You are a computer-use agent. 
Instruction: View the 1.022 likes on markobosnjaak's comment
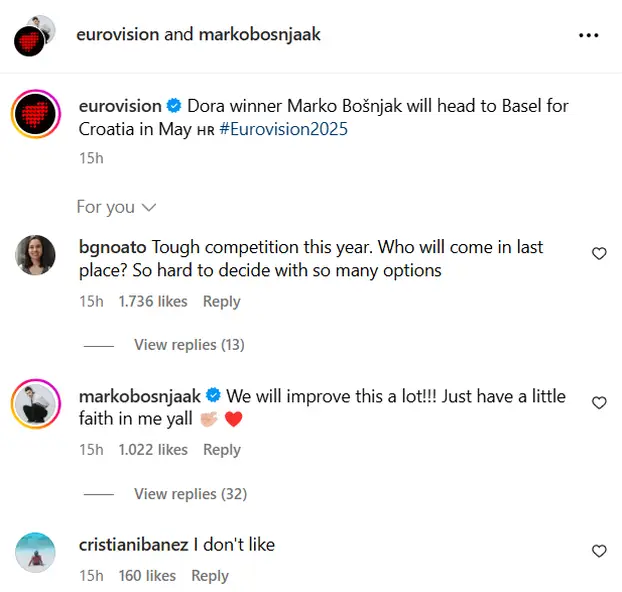click(153, 450)
